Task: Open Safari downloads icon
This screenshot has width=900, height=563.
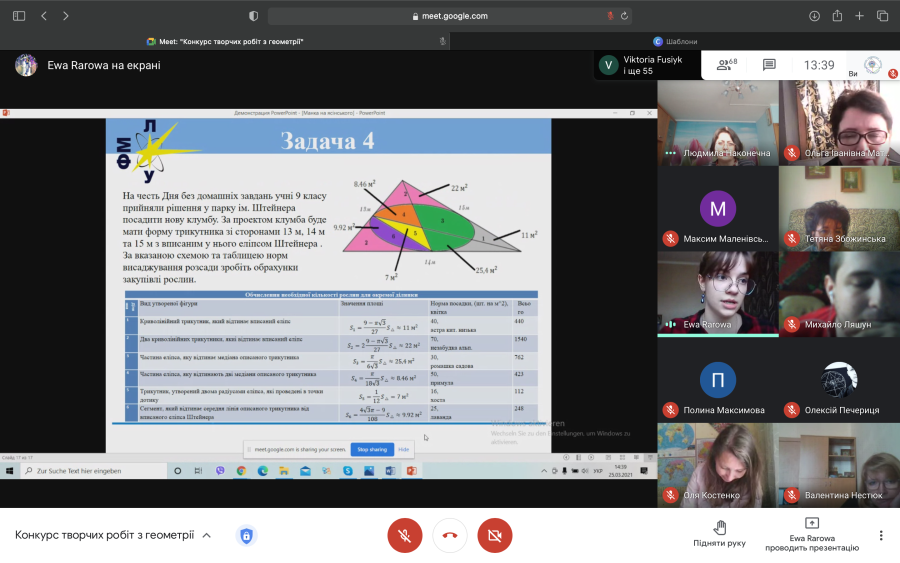Action: click(814, 16)
